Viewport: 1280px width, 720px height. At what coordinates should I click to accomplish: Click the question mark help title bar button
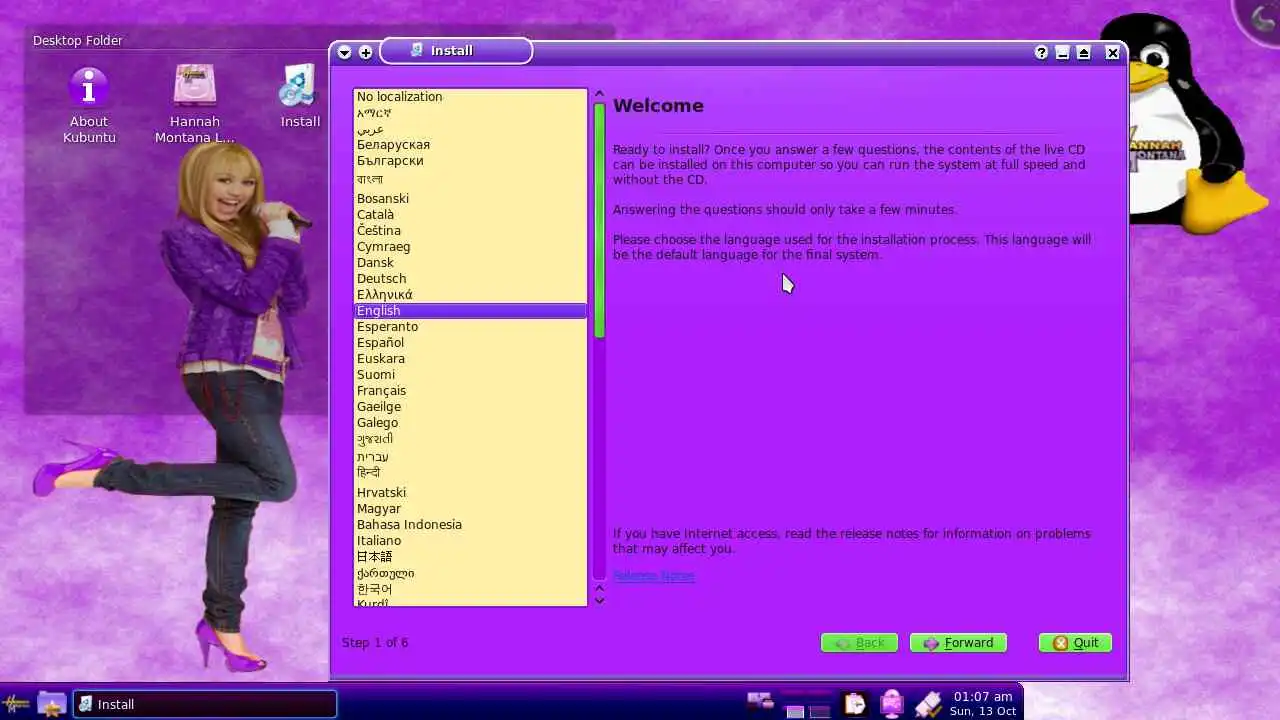pyautogui.click(x=1041, y=53)
